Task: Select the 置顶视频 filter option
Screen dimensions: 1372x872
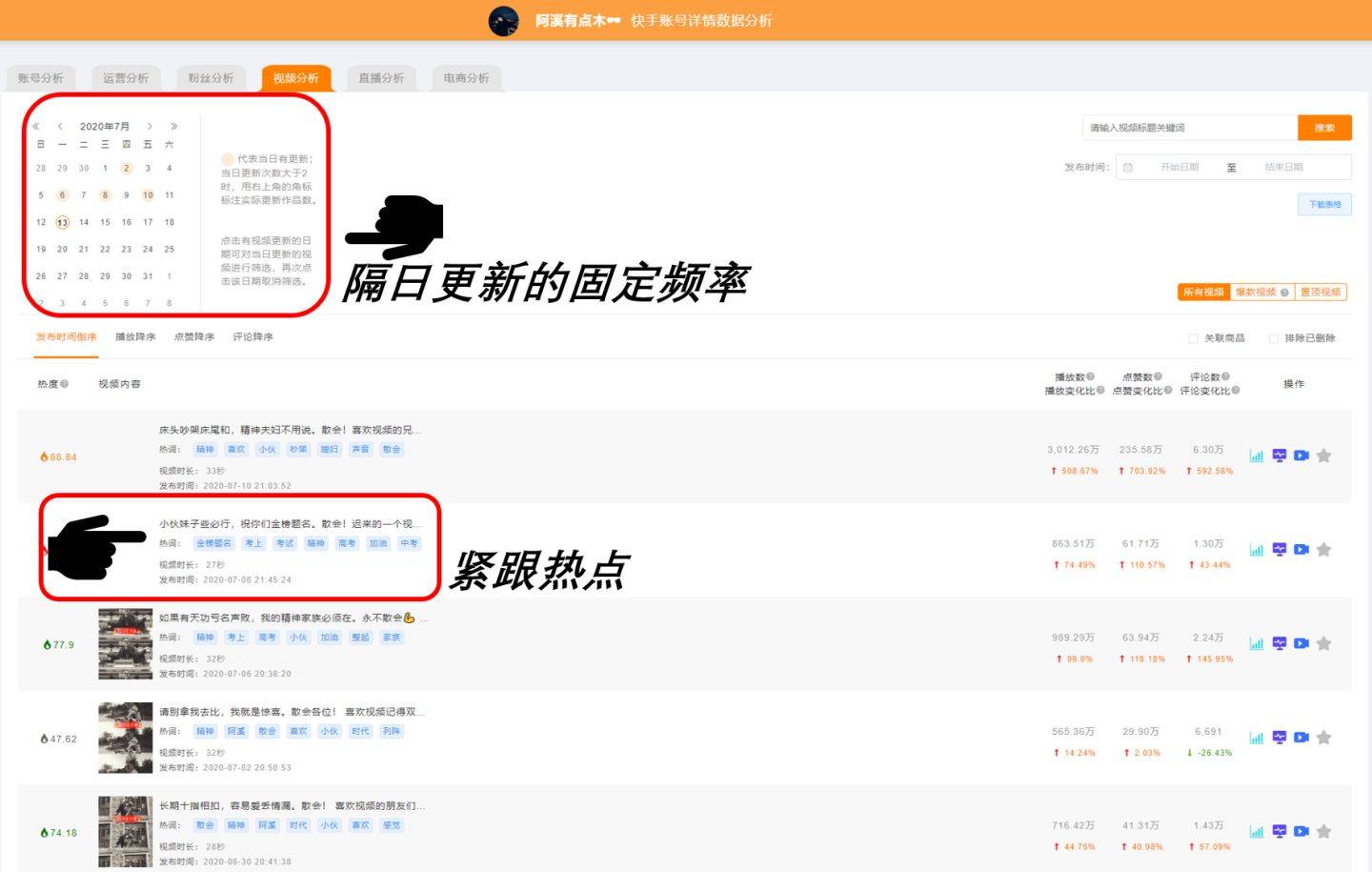Action: click(1320, 293)
